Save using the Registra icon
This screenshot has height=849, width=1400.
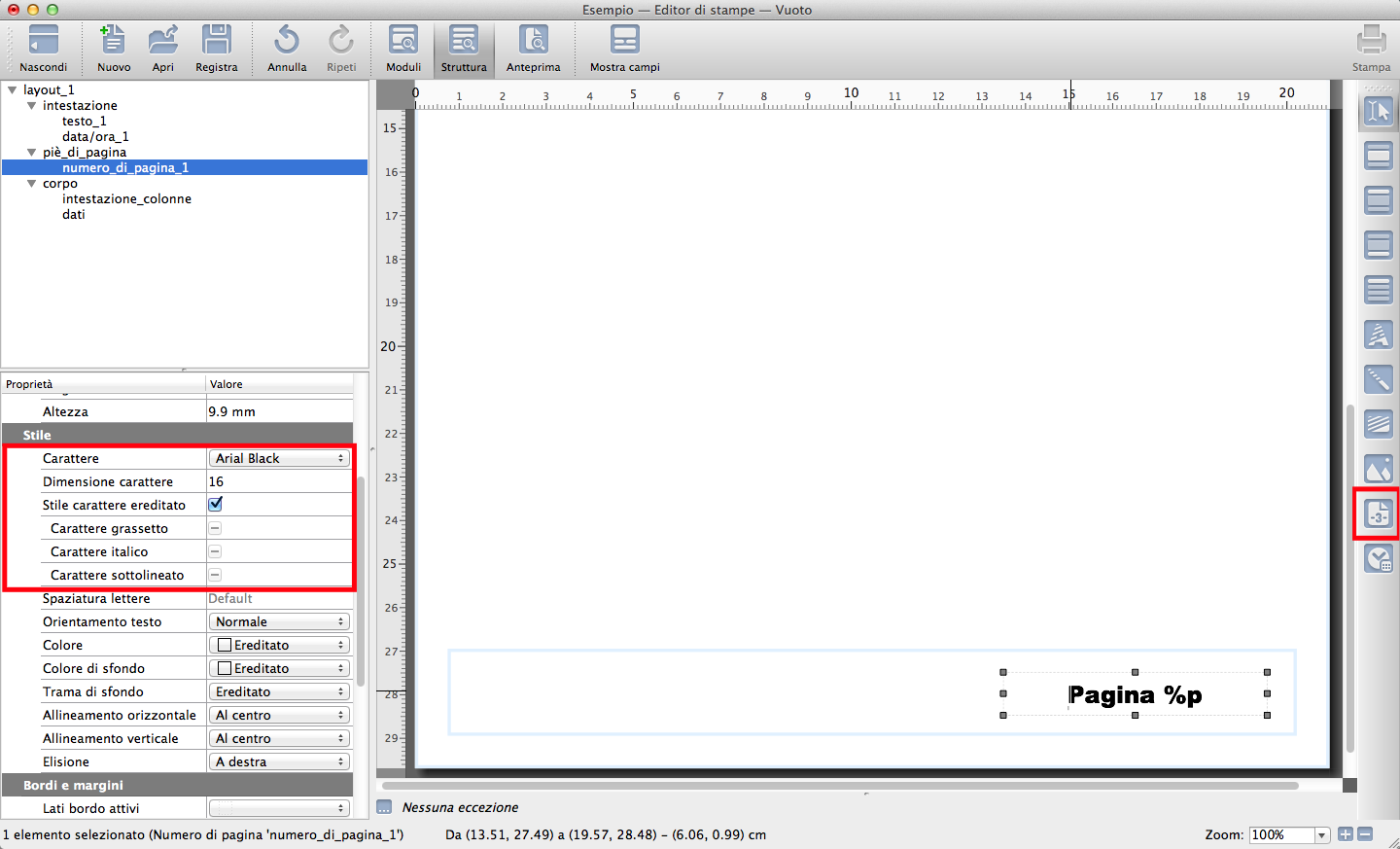(x=216, y=41)
